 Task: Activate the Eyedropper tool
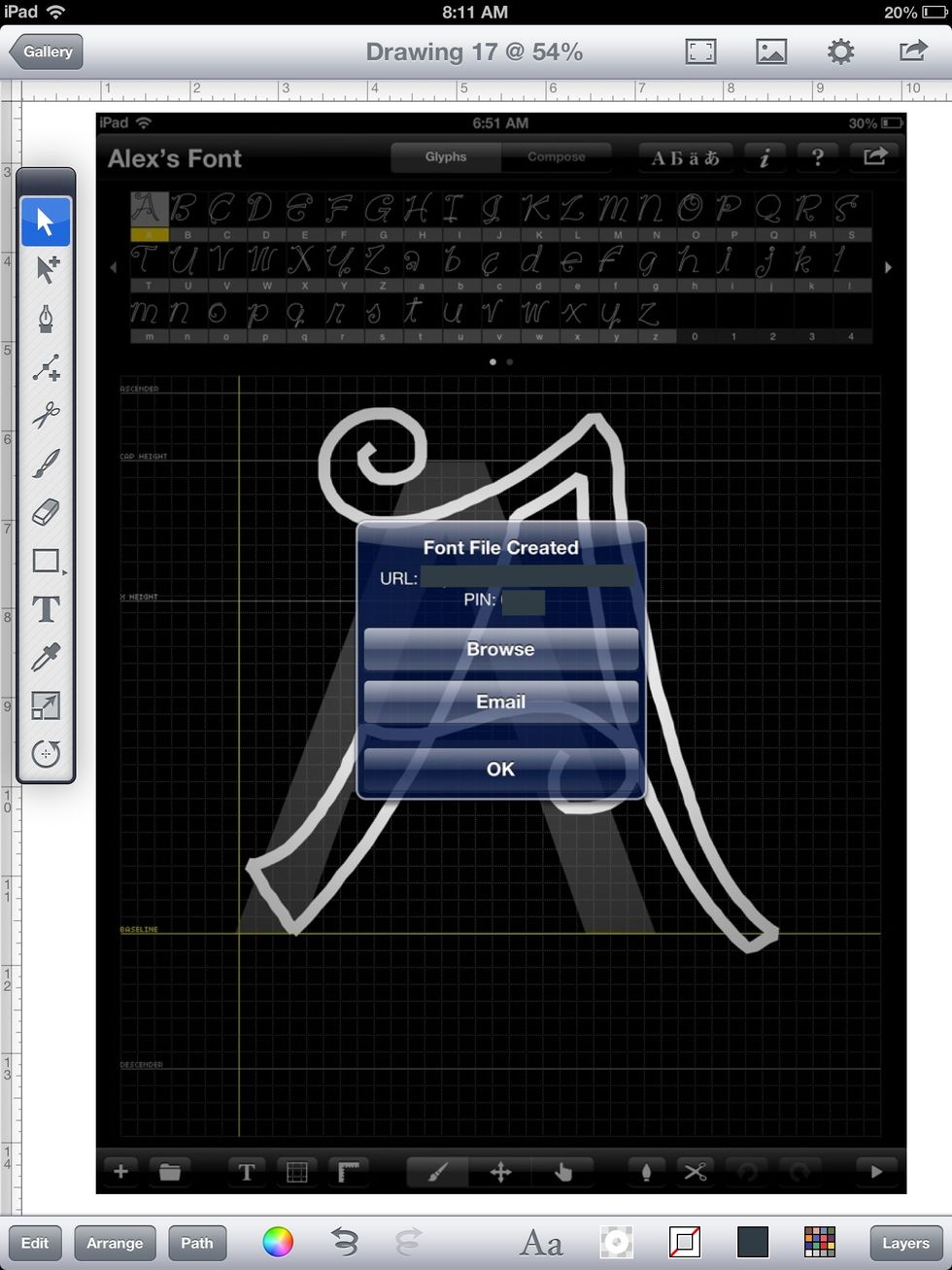(x=46, y=658)
